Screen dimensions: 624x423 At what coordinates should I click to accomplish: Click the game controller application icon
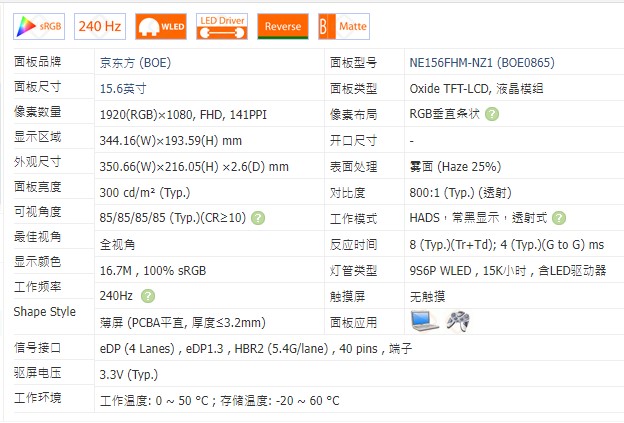[x=458, y=321]
